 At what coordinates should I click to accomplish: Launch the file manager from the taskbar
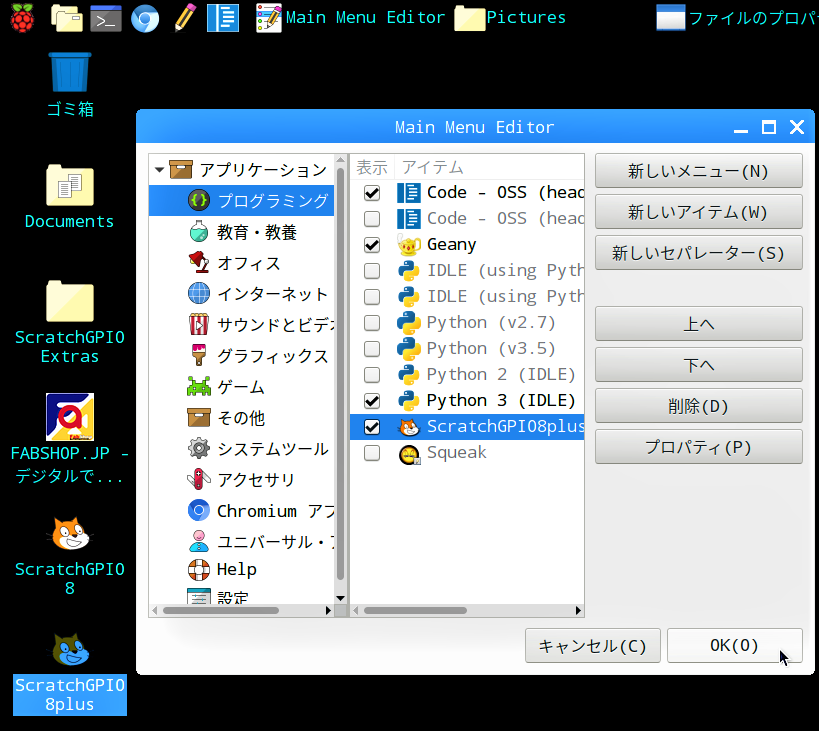[67, 18]
